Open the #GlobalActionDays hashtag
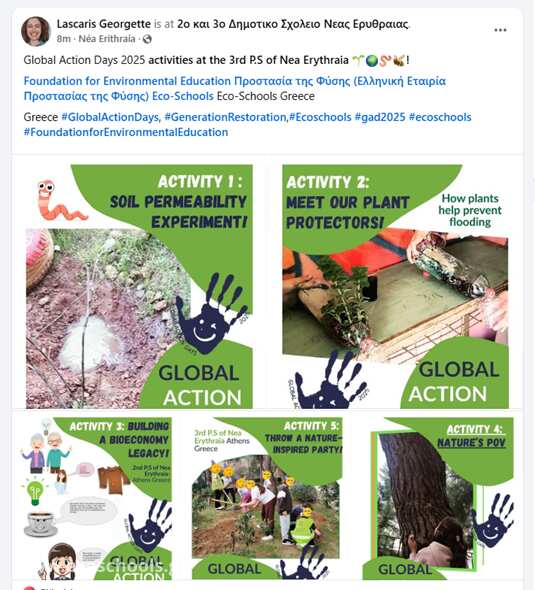Screen dimensions: 535x590 pyautogui.click(x=111, y=117)
